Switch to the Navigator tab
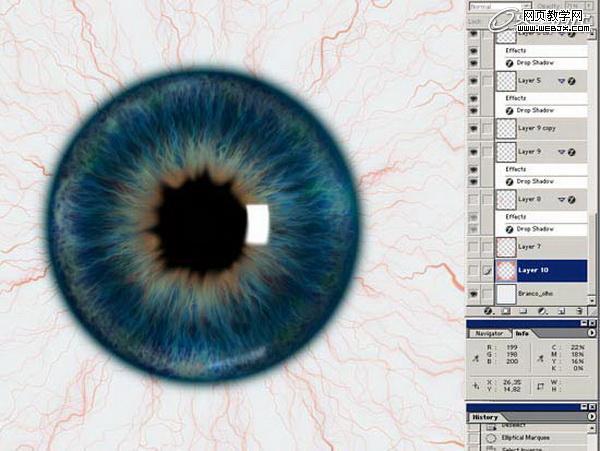 click(490, 332)
